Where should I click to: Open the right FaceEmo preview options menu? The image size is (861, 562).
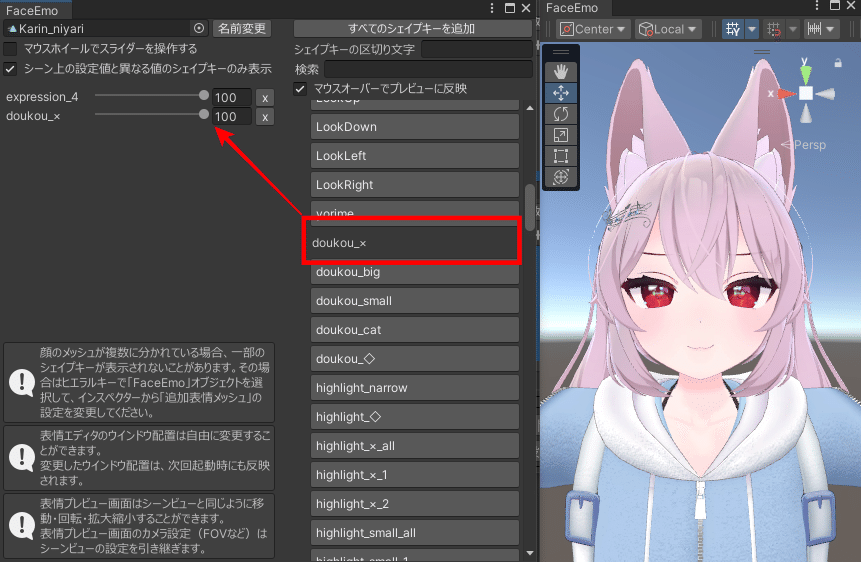pyautogui.click(x=817, y=5)
